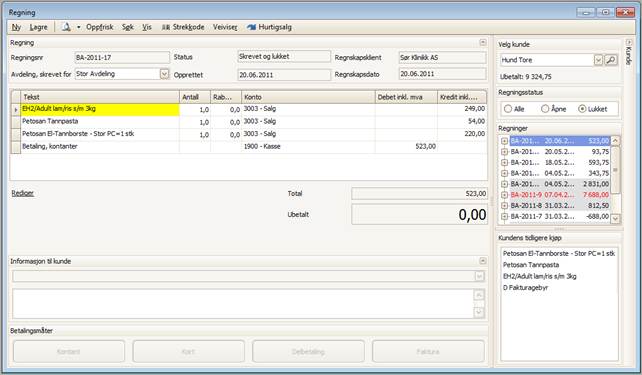Click the Lagre menu item
This screenshot has width=642, height=375.
pyautogui.click(x=38, y=27)
